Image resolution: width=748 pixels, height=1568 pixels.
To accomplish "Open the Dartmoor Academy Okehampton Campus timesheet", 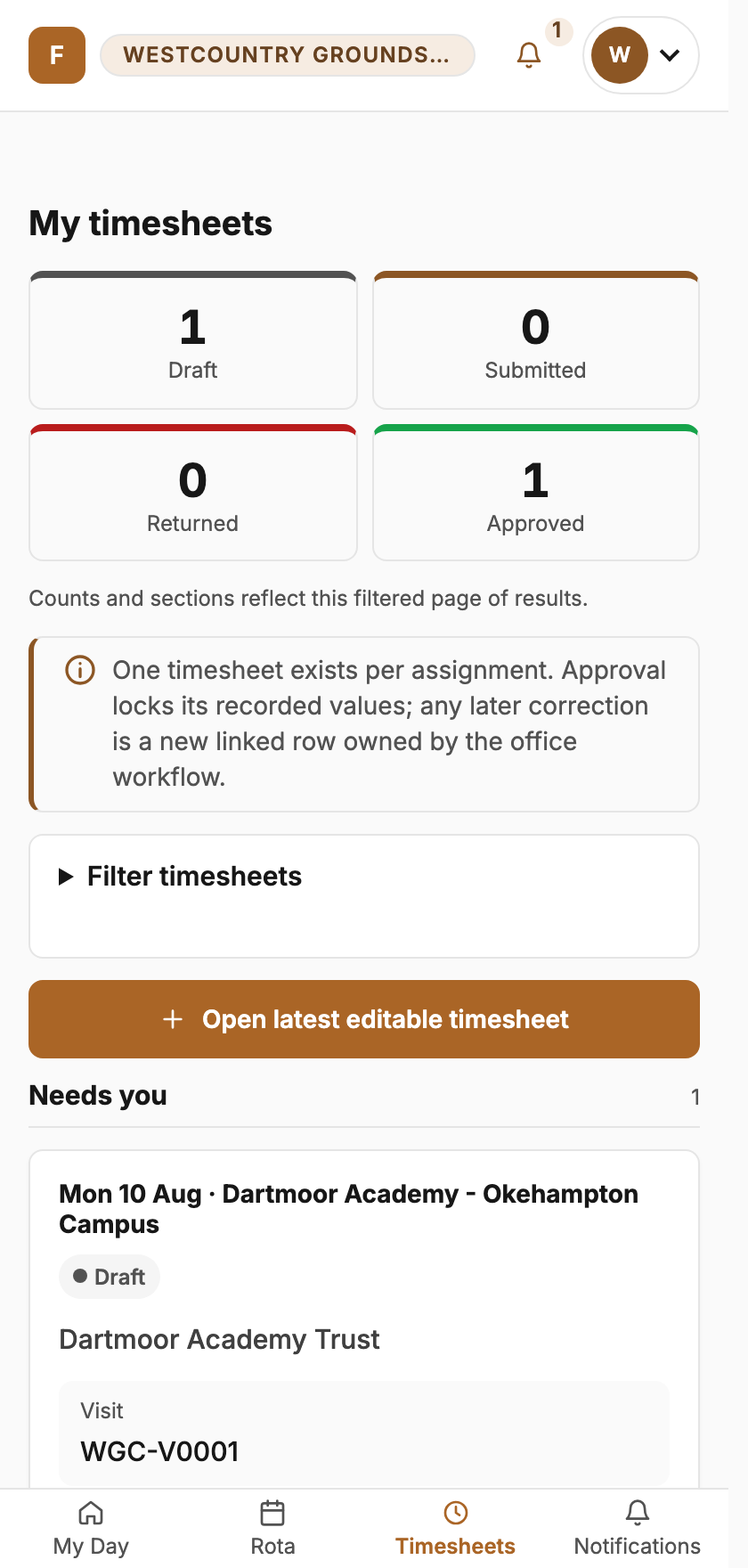I will 349,1209.
